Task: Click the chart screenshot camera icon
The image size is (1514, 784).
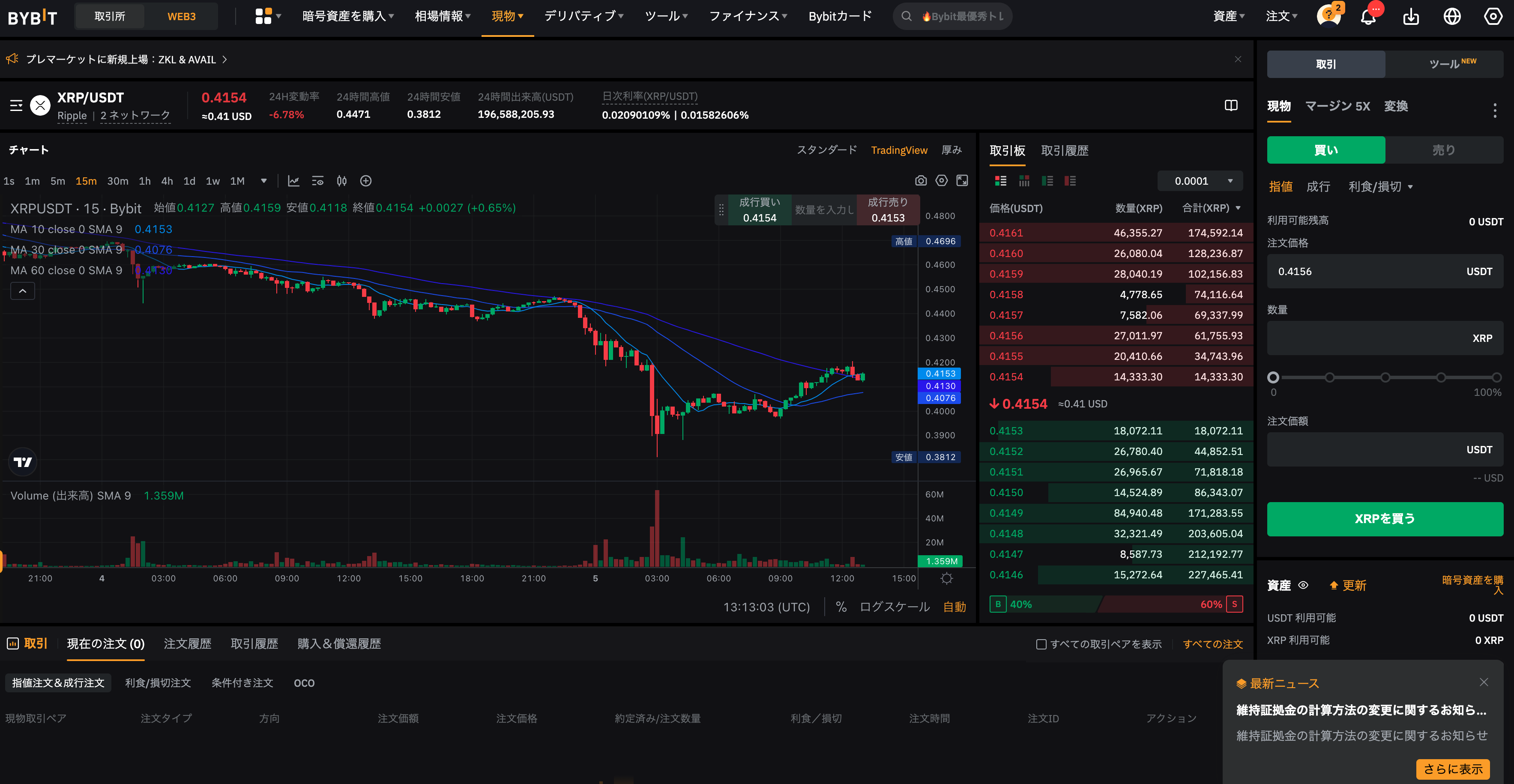Action: [920, 181]
